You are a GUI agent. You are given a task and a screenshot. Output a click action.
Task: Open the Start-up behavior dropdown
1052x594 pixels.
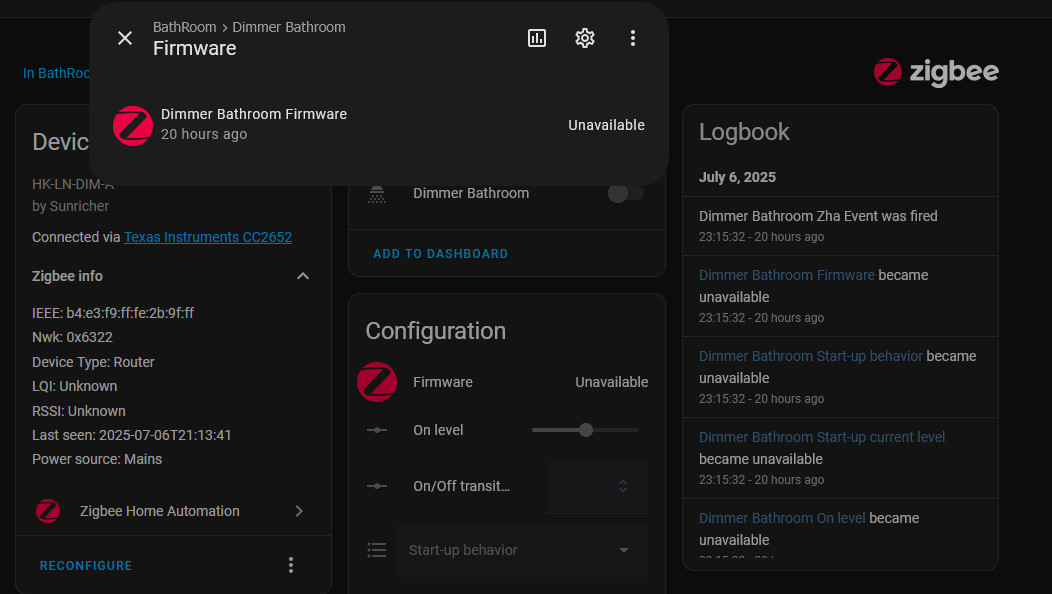point(522,550)
